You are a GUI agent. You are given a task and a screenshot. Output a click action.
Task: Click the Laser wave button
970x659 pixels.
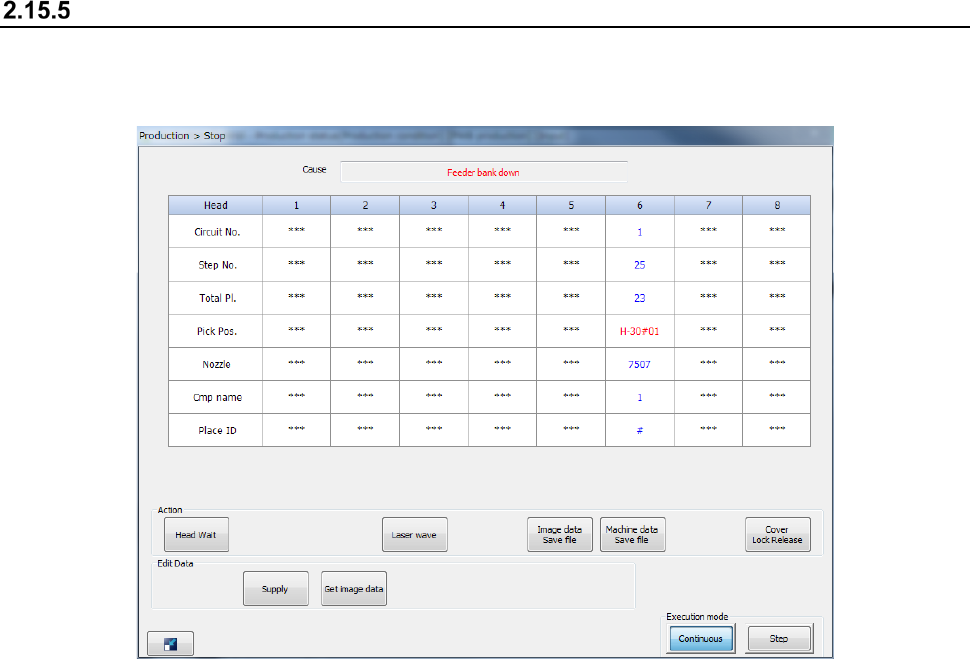(x=414, y=535)
